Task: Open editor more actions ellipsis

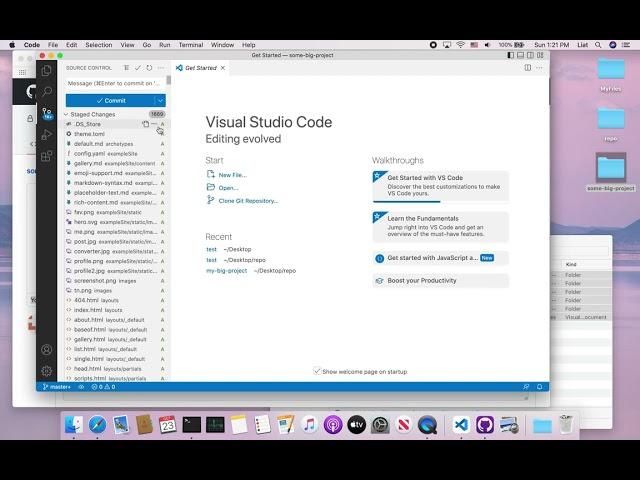Action: [x=540, y=68]
